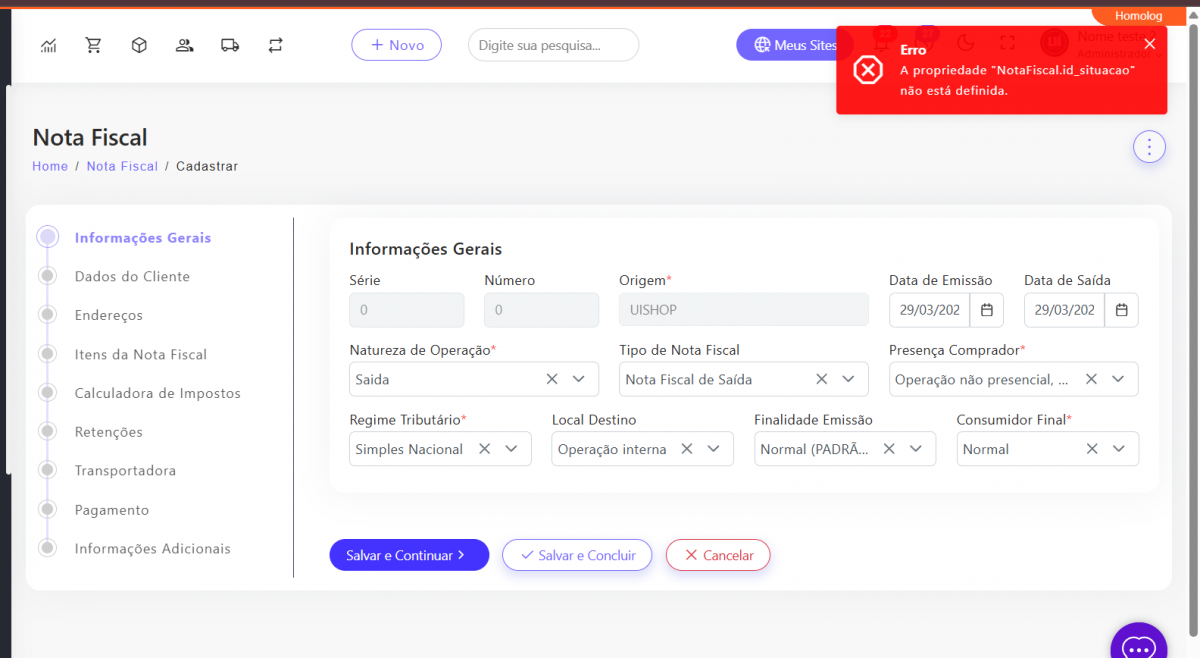Go to Dados do Cliente step

coord(132,276)
